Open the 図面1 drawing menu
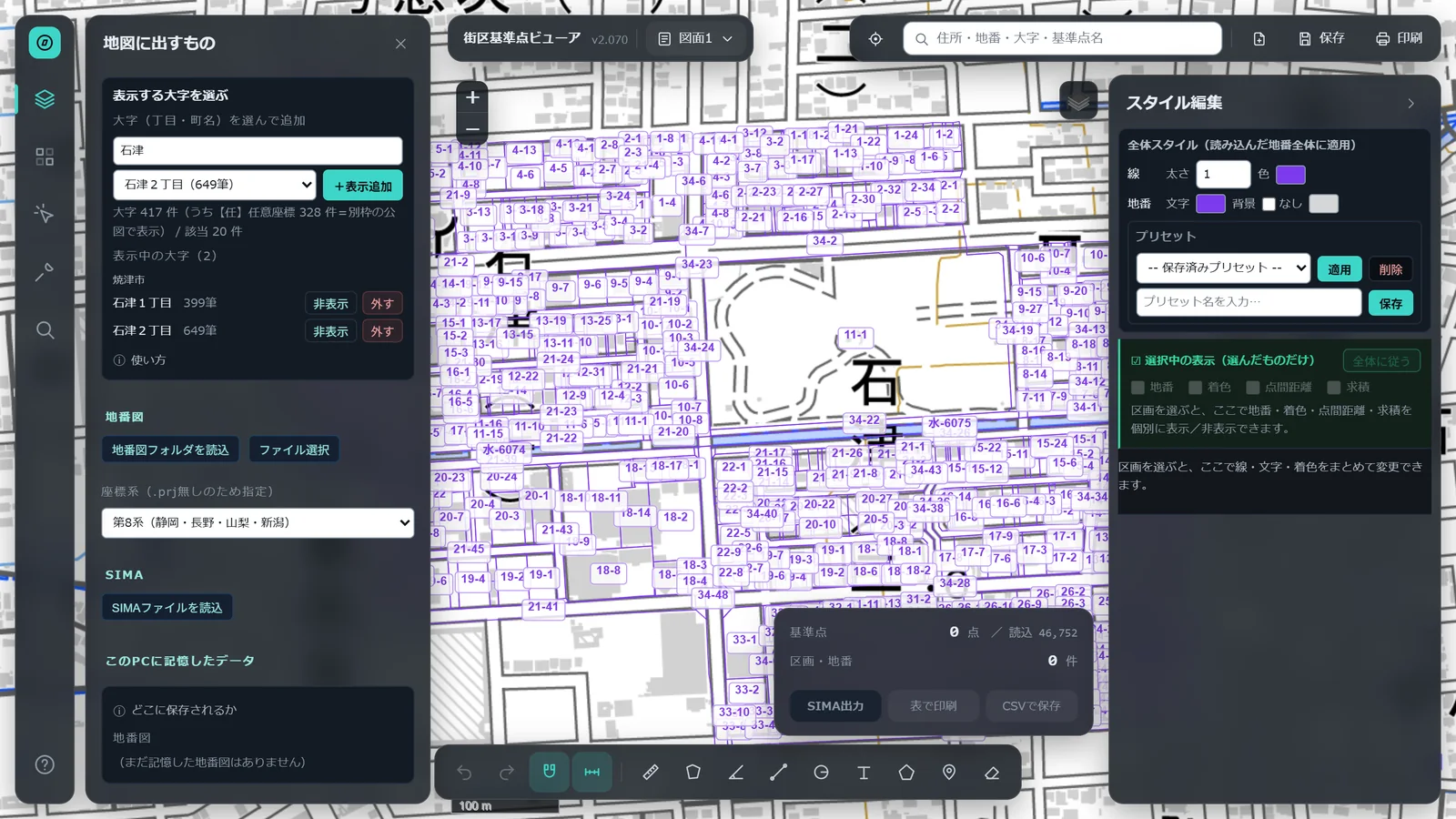Image resolution: width=1456 pixels, height=819 pixels. coord(695,38)
